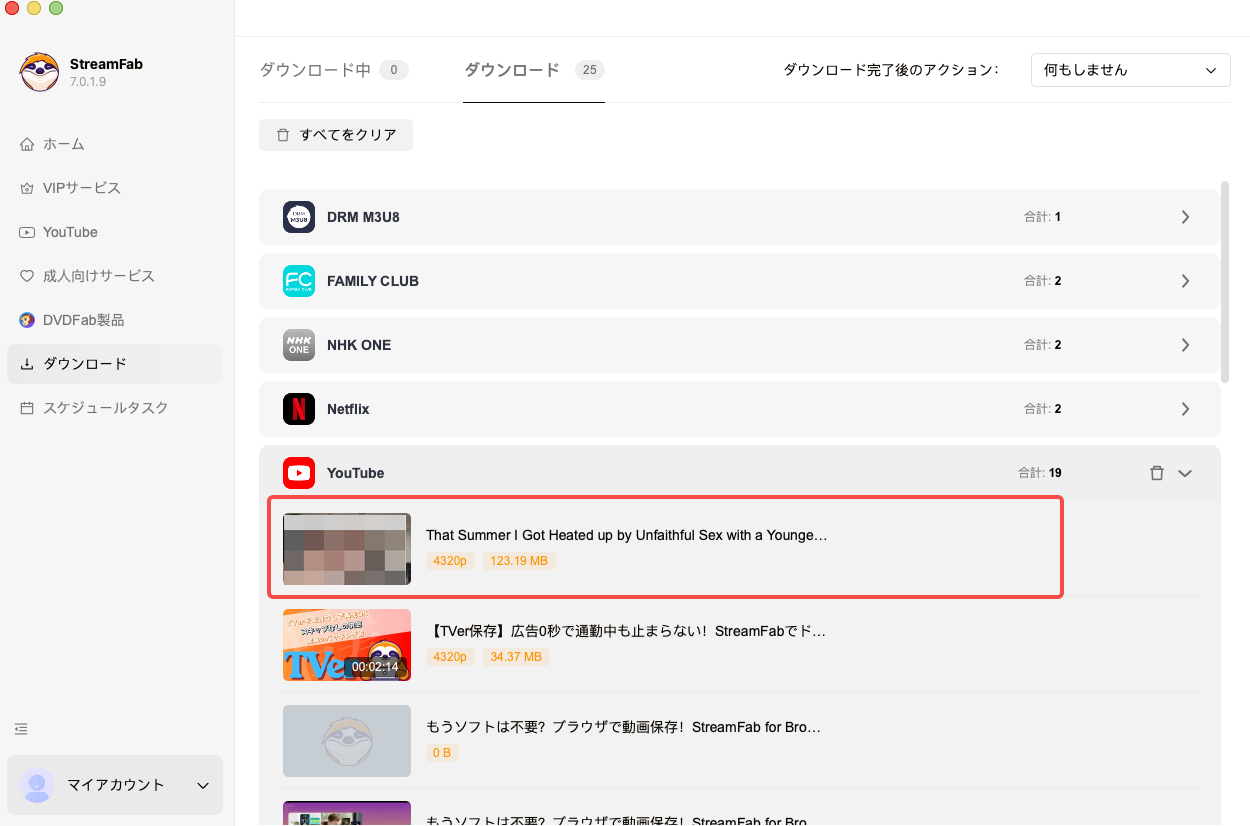Screen dimensions: 1250x826
Task: Click the StreamFab sloth logo
Action: [39, 72]
